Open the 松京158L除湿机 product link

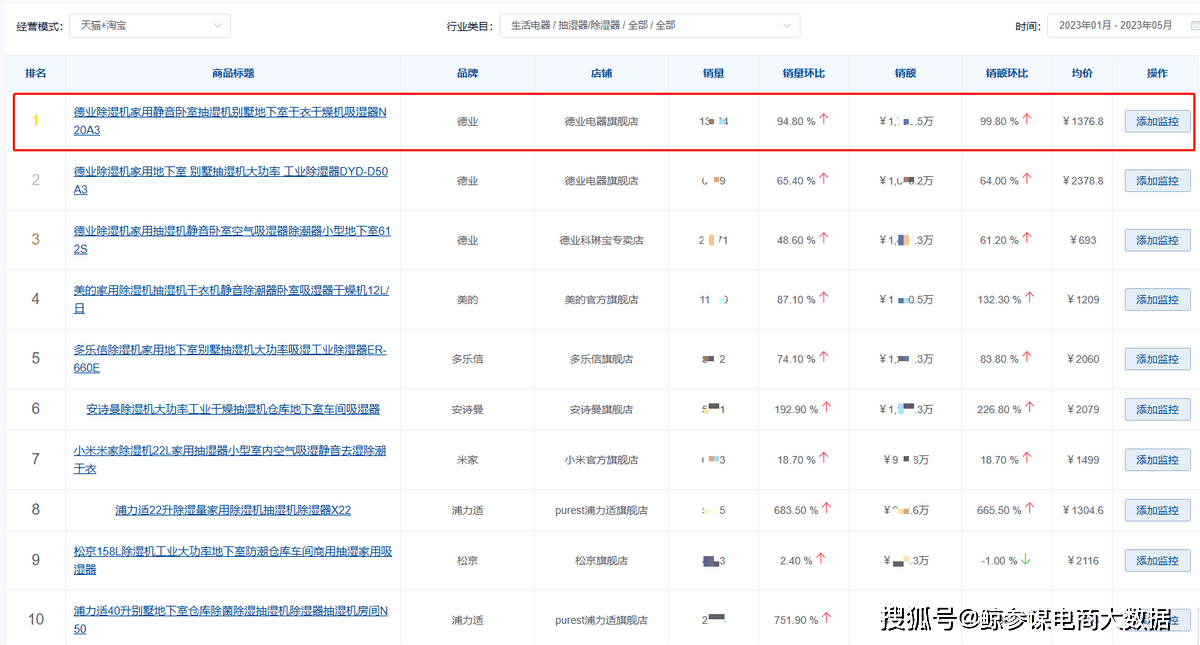232,560
